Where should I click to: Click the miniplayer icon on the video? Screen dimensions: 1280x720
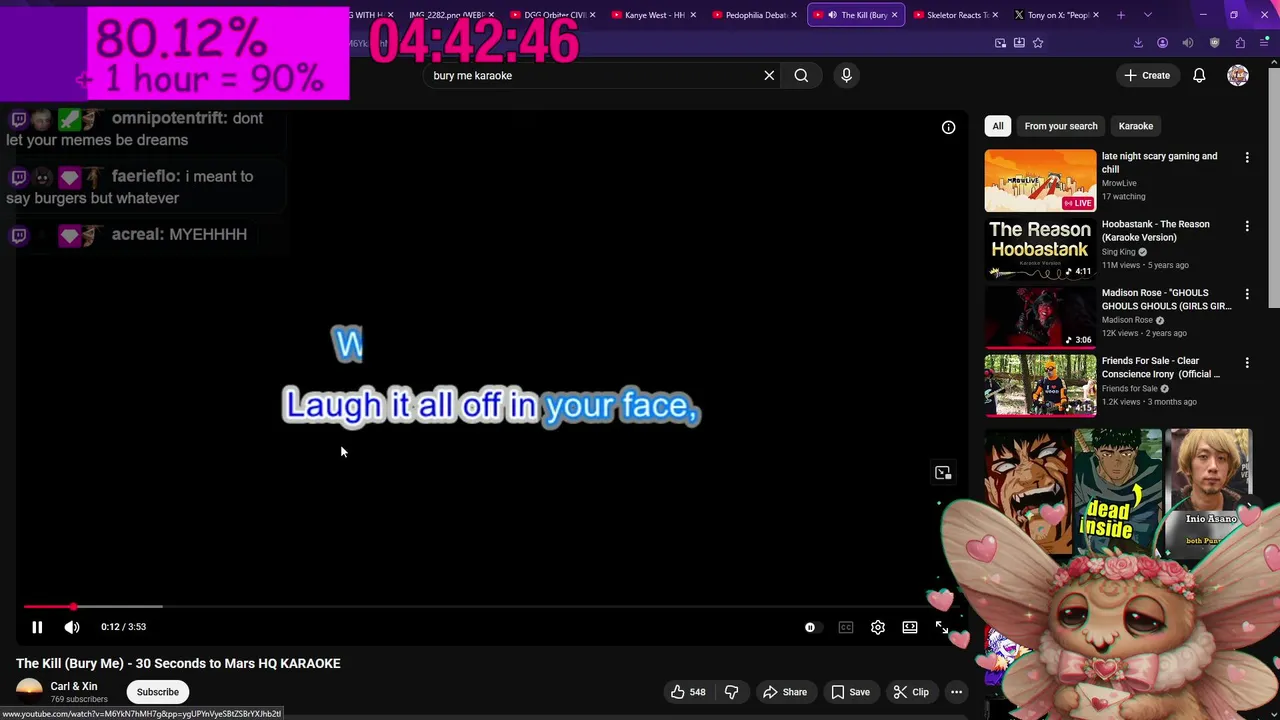tap(943, 473)
